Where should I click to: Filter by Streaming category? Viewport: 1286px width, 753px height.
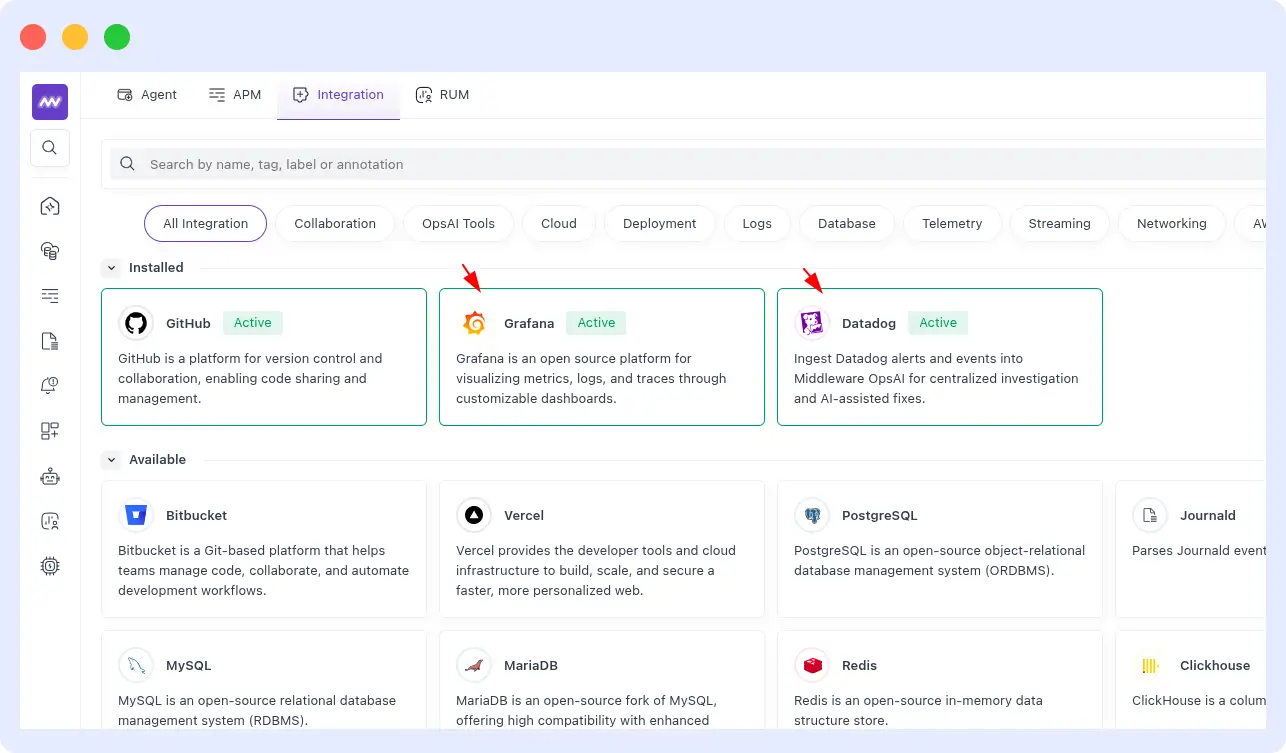pyautogui.click(x=1060, y=224)
